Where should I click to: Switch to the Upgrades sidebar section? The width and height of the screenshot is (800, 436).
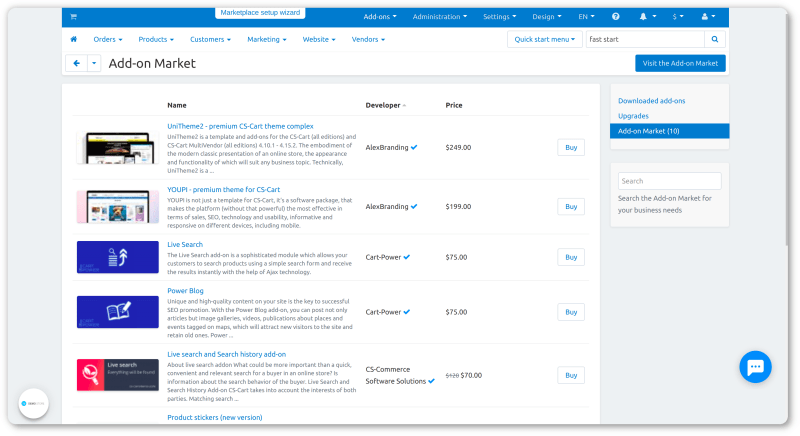click(x=633, y=116)
